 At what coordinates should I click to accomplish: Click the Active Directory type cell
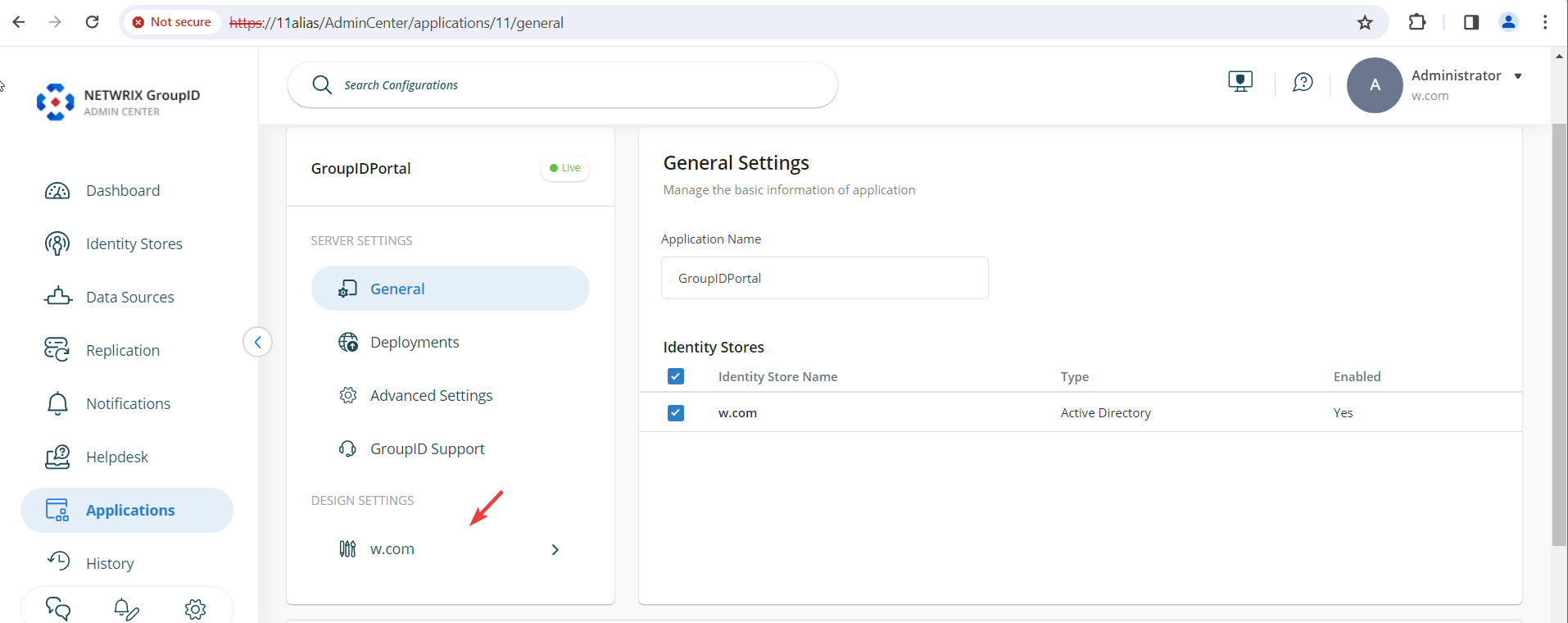pos(1106,413)
